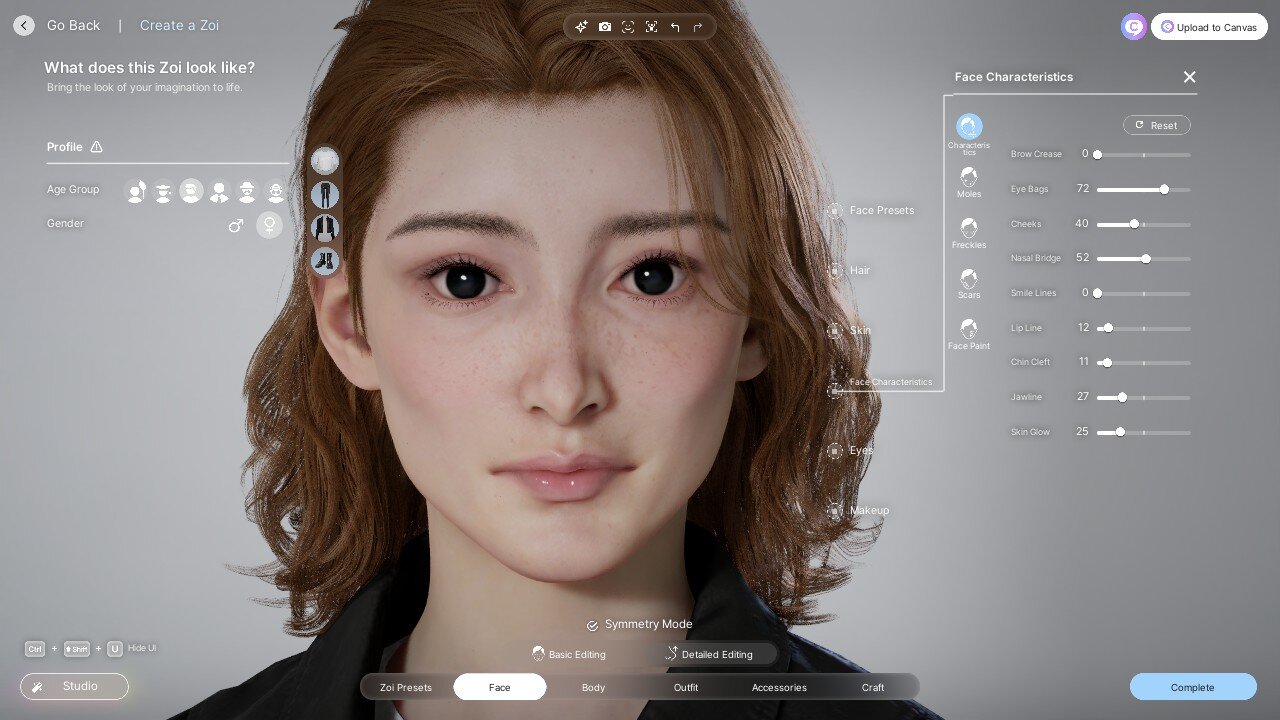Select the highlighted third age group icon

click(191, 191)
